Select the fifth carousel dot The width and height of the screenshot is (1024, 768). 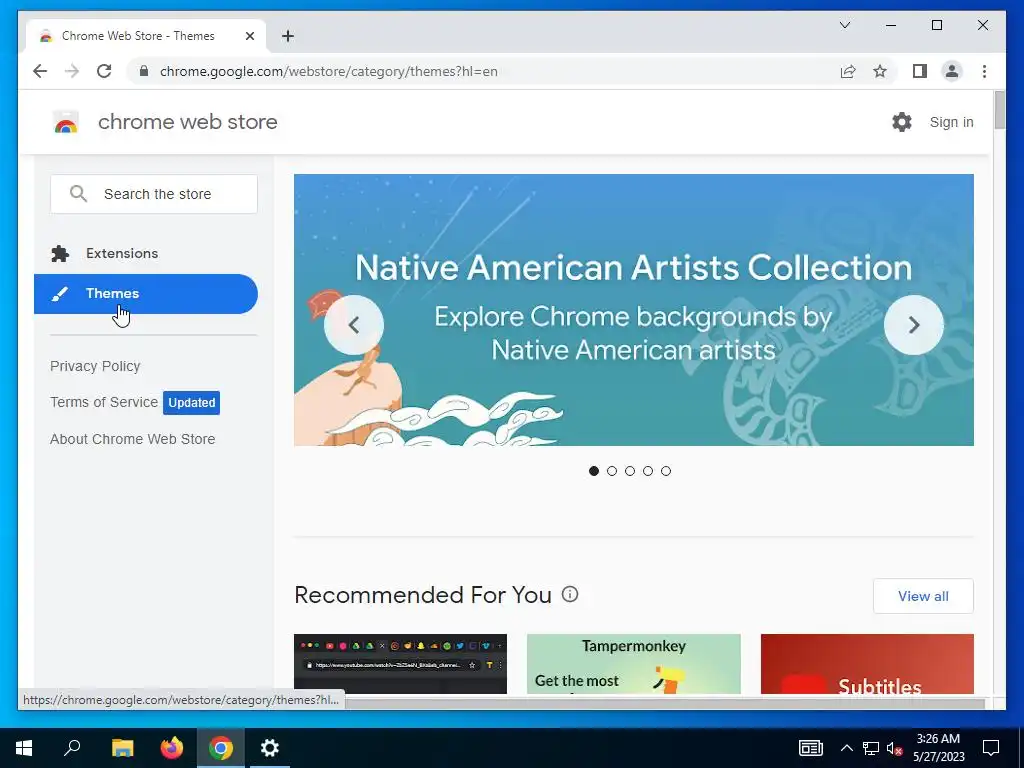click(x=665, y=471)
